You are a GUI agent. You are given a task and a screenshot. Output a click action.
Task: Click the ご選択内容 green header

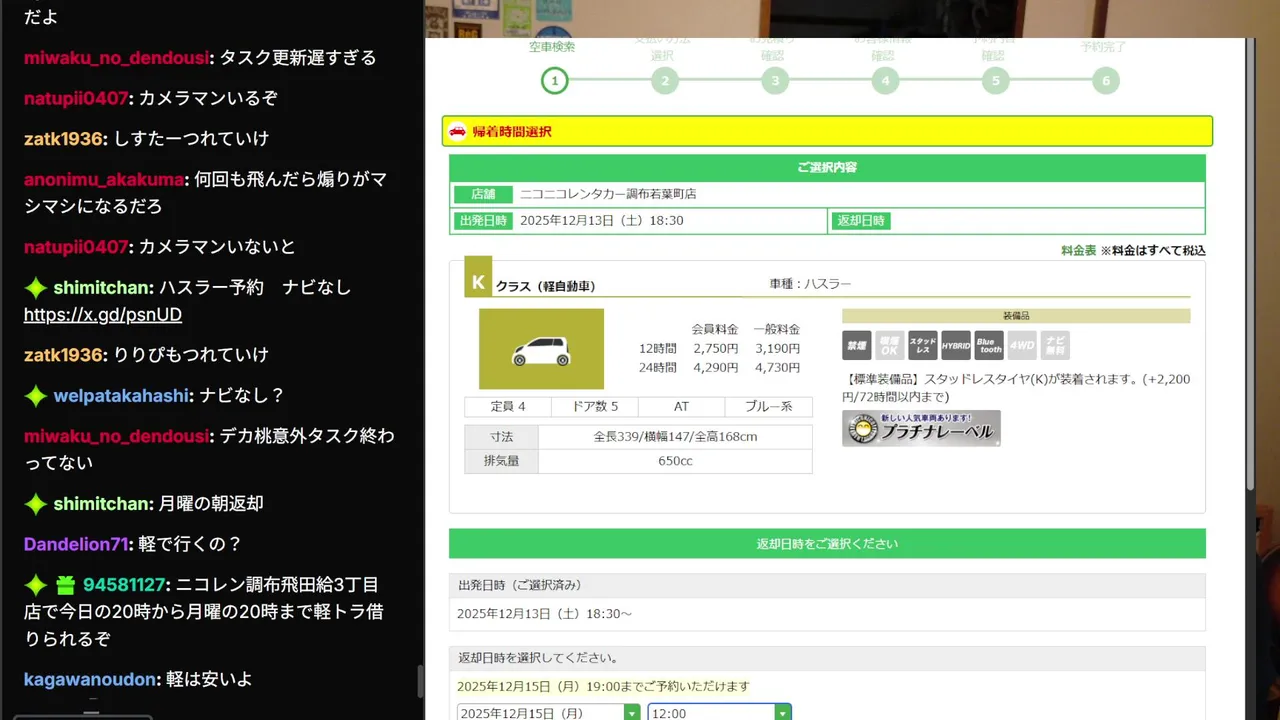[x=827, y=168]
